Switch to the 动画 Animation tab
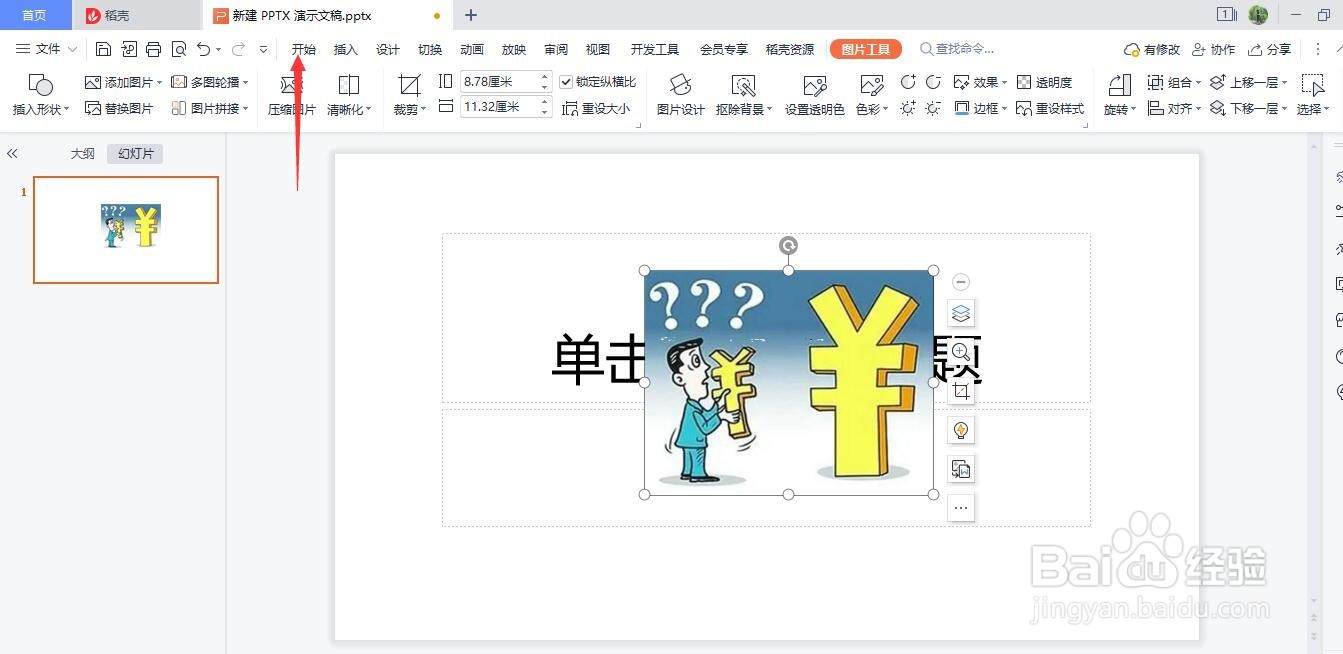 472,49
